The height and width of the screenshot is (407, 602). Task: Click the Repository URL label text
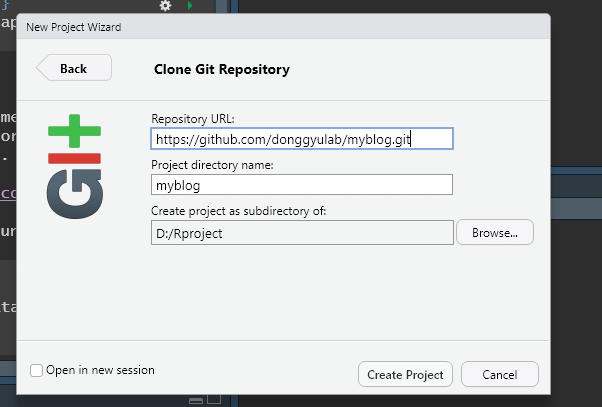[193, 117]
